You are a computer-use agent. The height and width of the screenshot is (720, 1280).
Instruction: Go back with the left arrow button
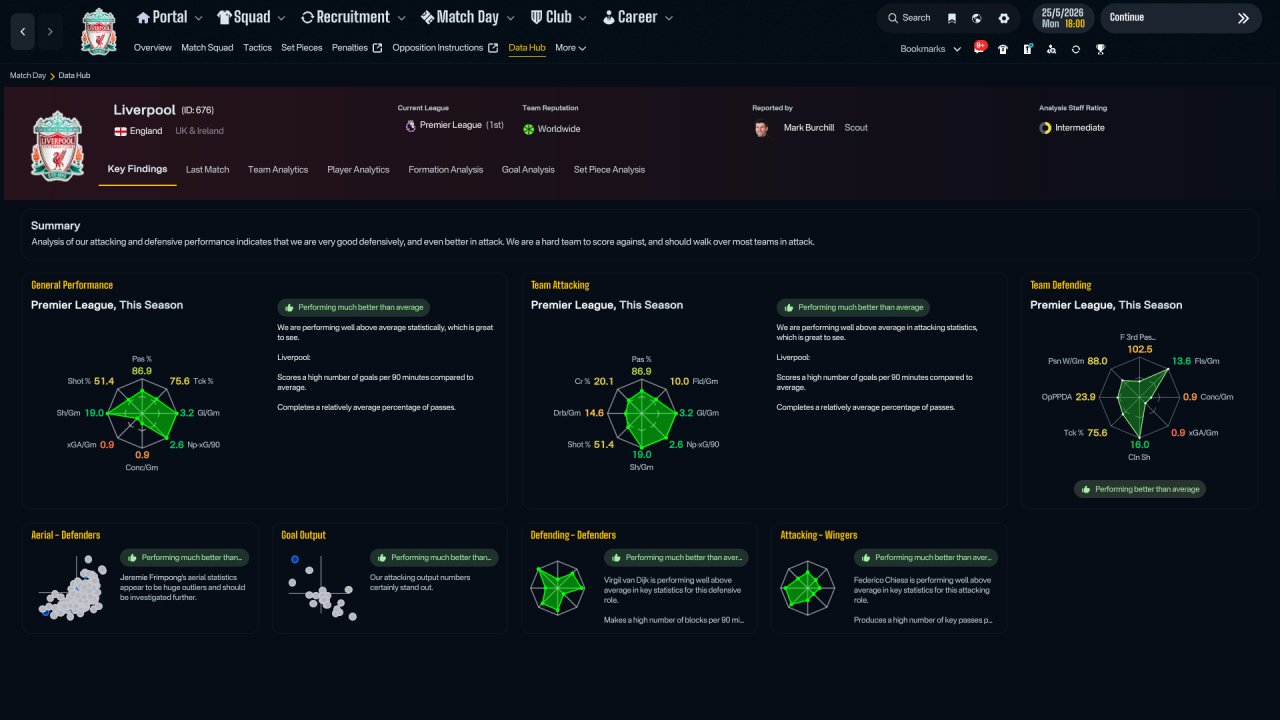click(23, 32)
